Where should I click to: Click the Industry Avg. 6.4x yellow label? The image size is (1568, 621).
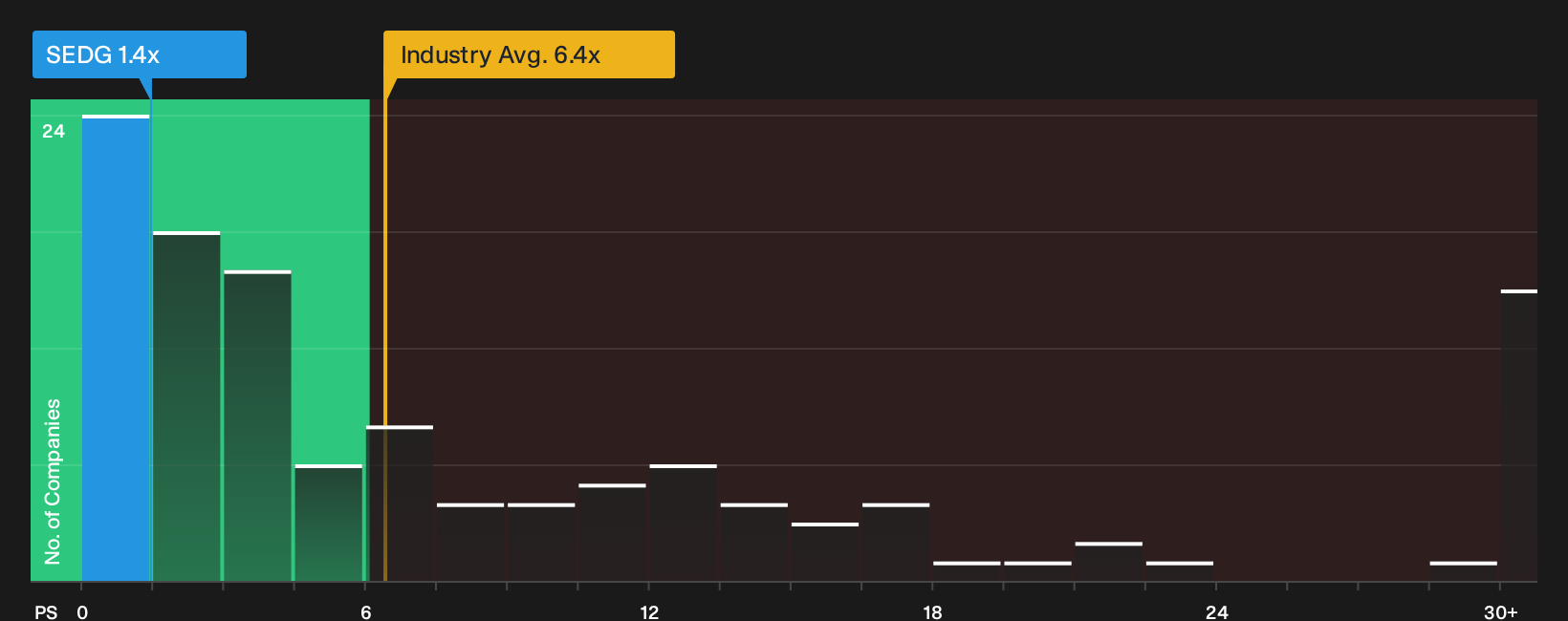[x=529, y=54]
